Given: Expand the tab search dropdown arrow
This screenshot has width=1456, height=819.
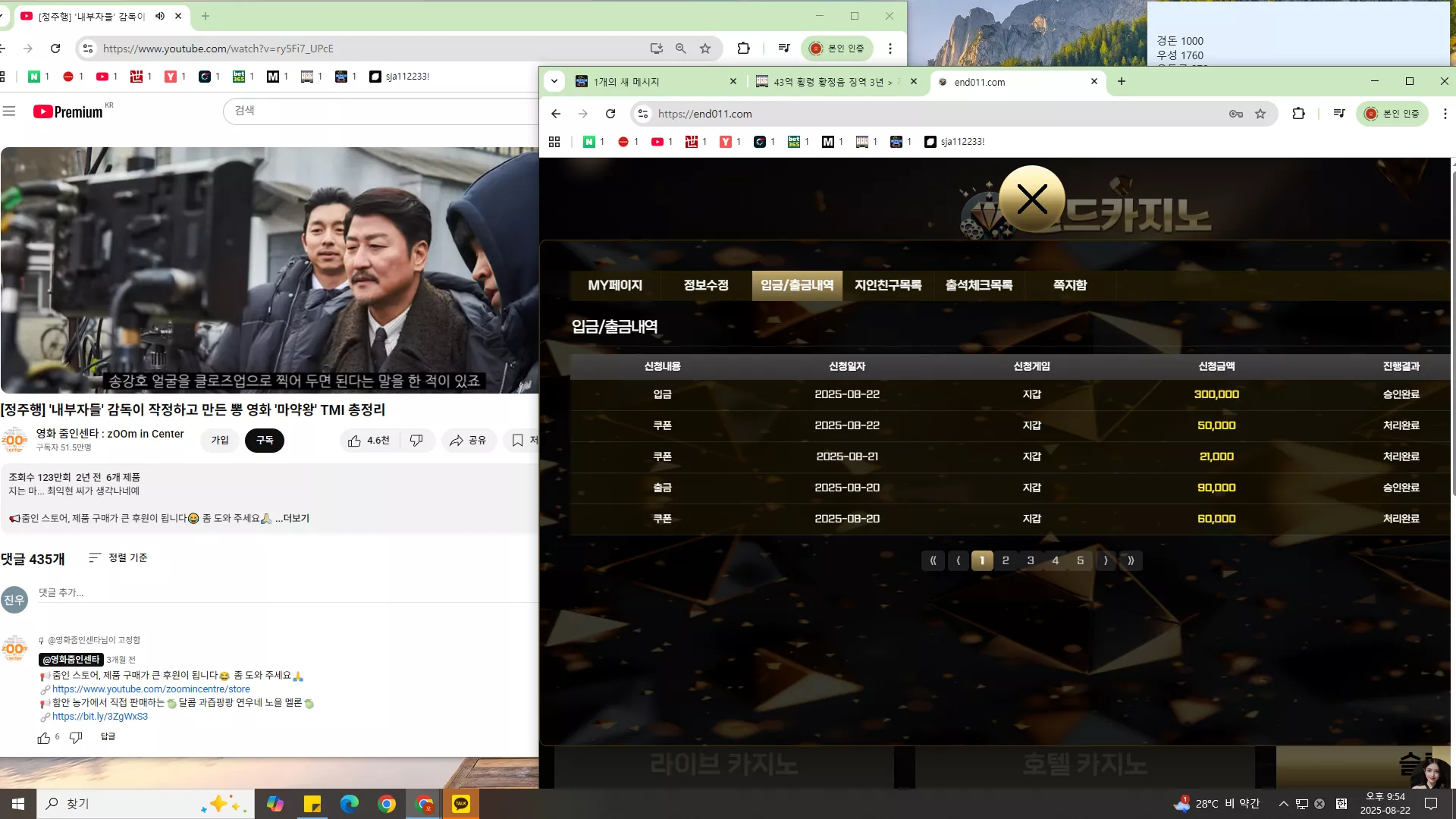Looking at the screenshot, I should [554, 81].
